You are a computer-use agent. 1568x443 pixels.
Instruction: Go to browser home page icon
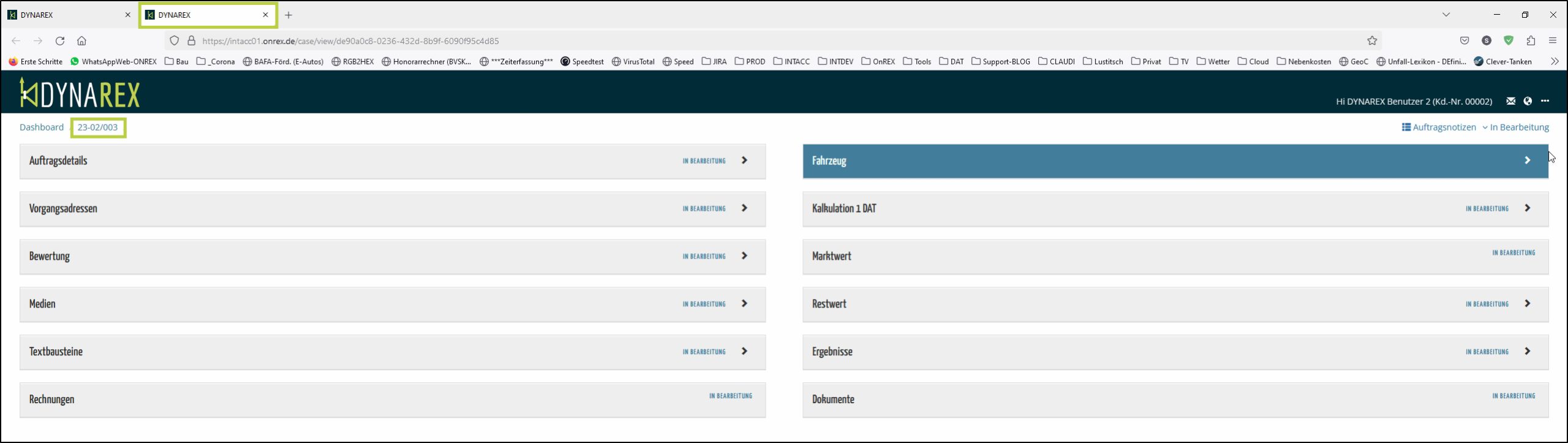pos(81,41)
